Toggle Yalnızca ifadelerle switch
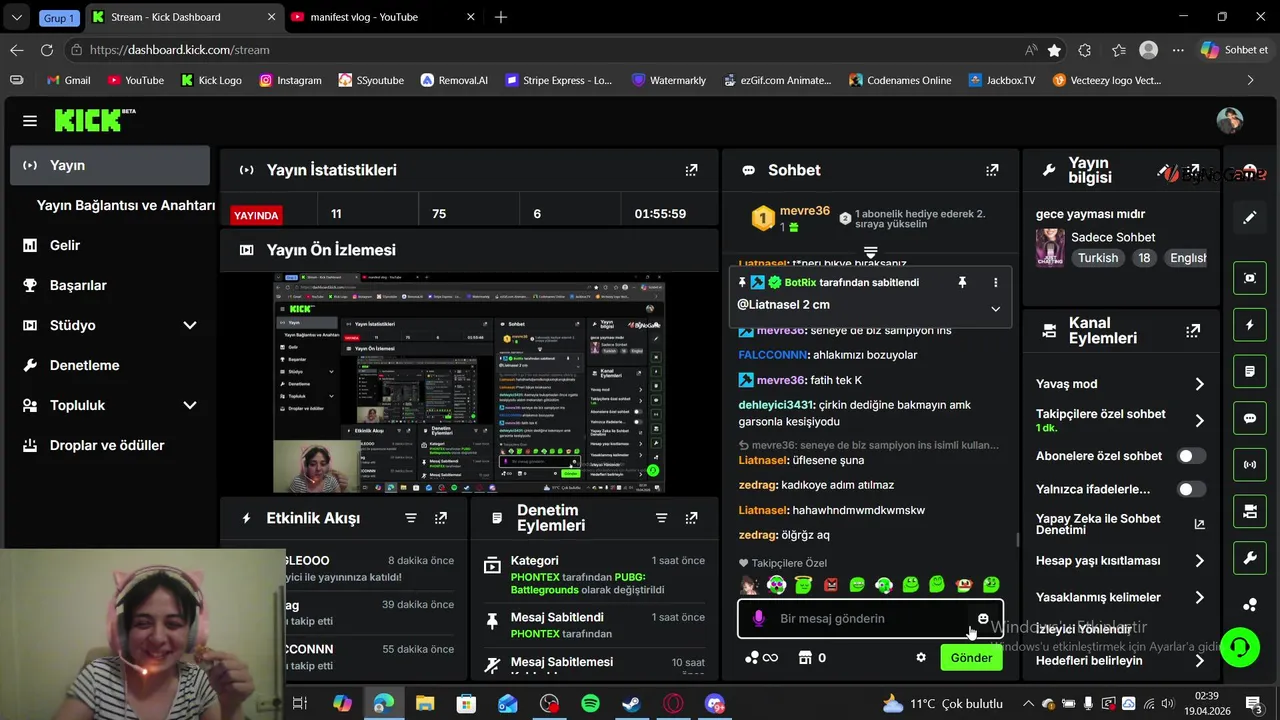Image resolution: width=1280 pixels, height=720 pixels. coord(1190,490)
